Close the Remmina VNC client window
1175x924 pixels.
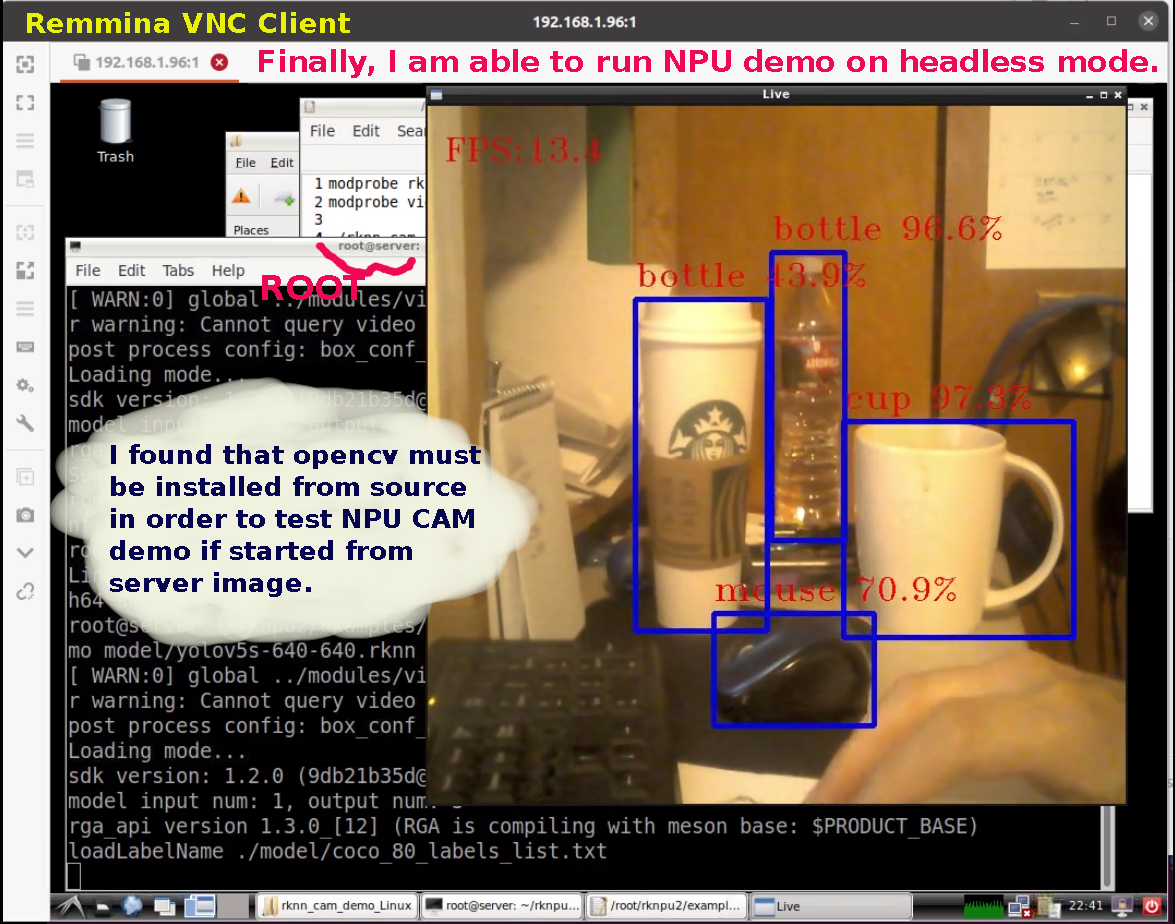(x=1148, y=21)
